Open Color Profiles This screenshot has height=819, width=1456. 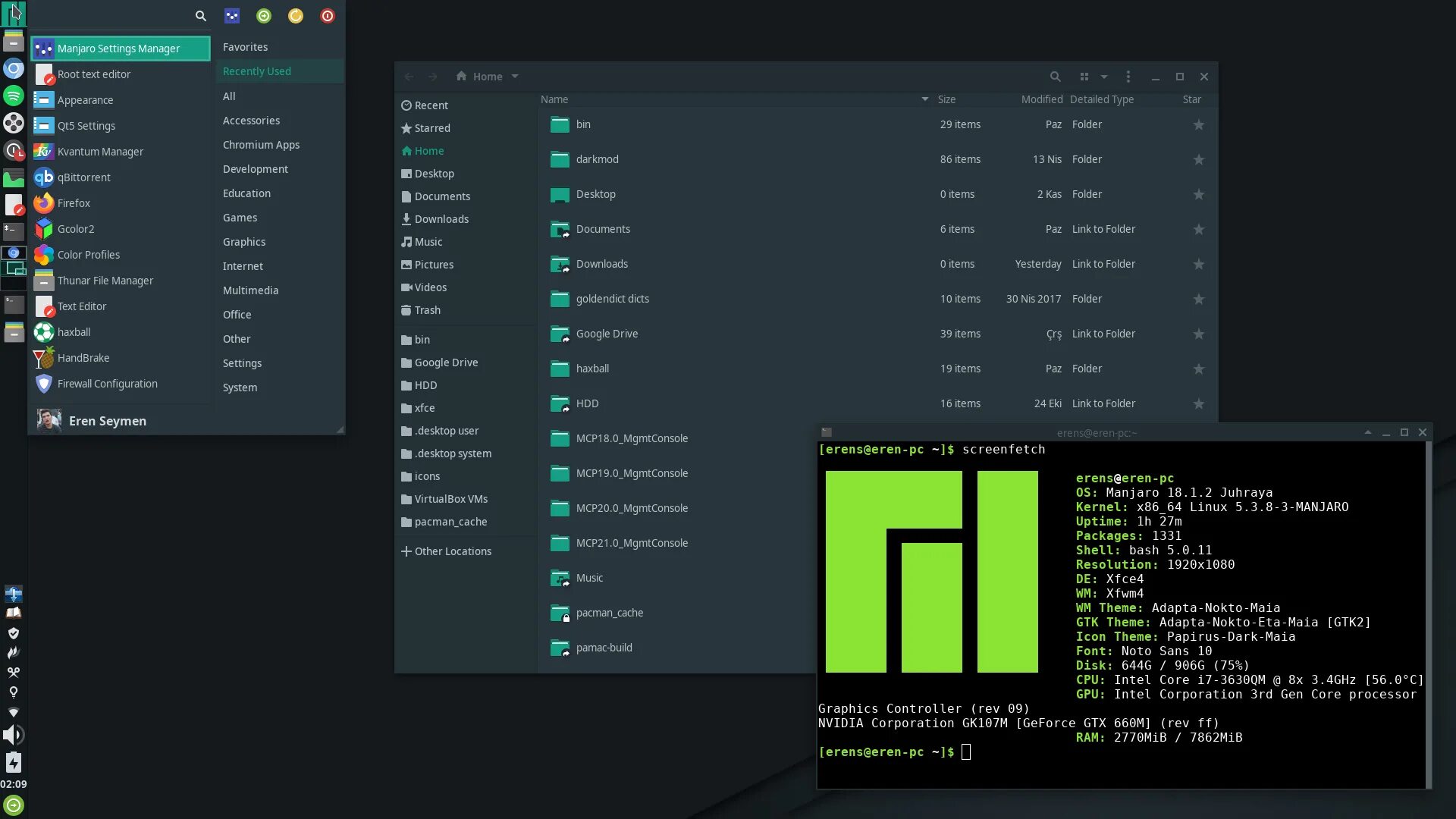[x=121, y=255]
